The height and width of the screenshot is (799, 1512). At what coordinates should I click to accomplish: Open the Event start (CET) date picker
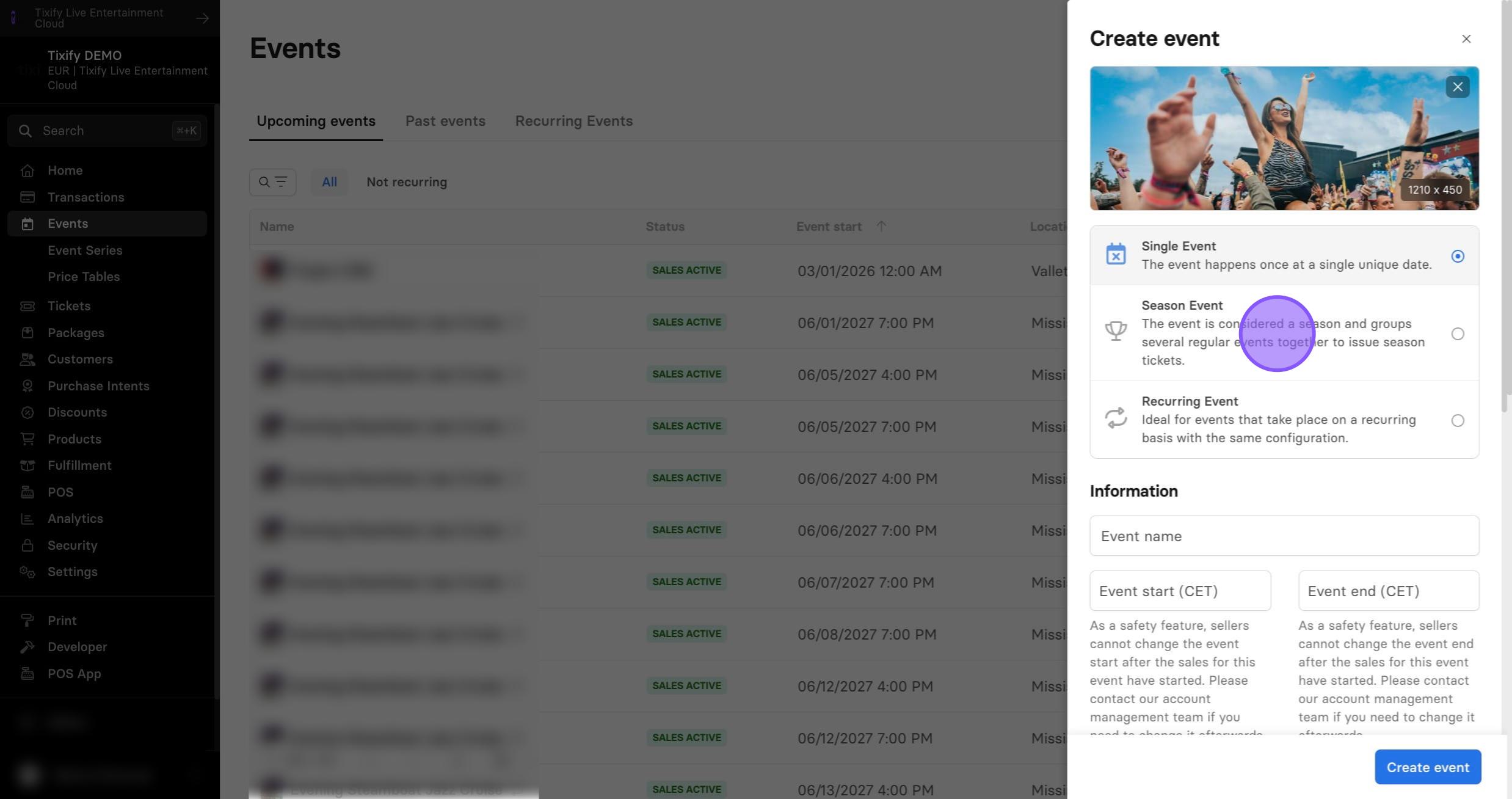(x=1180, y=591)
